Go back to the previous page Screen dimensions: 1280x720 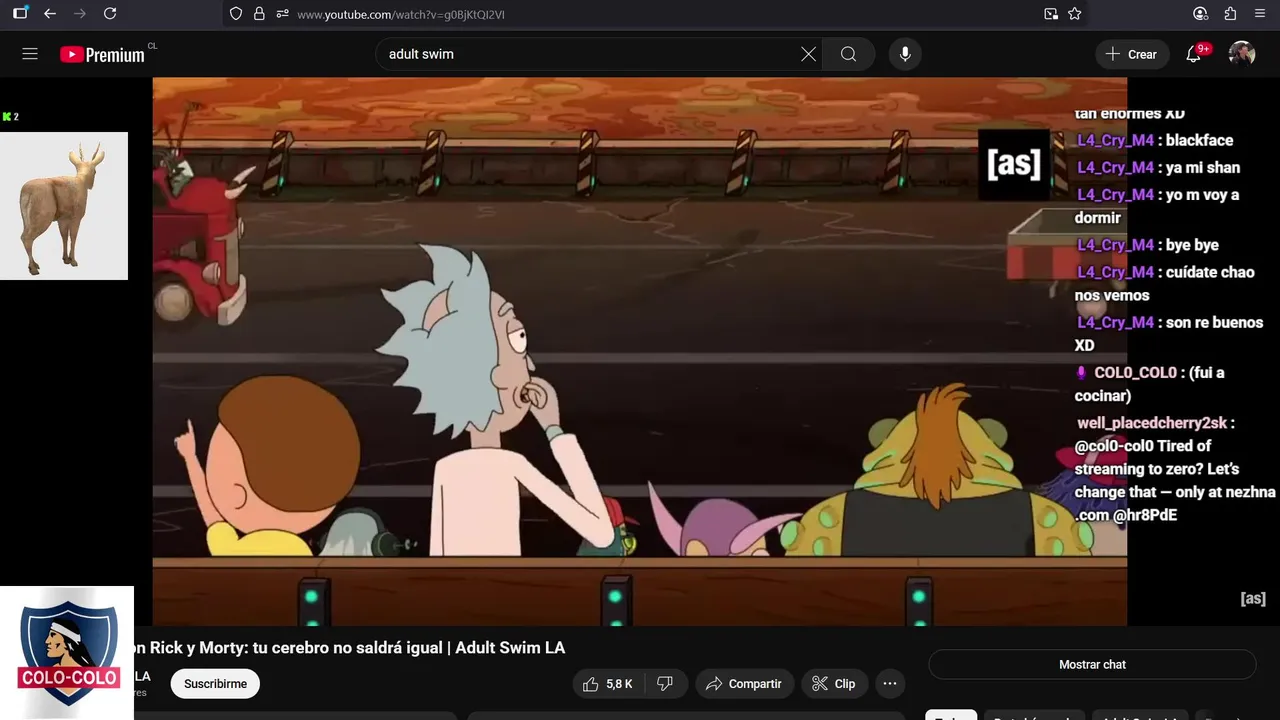(x=50, y=14)
